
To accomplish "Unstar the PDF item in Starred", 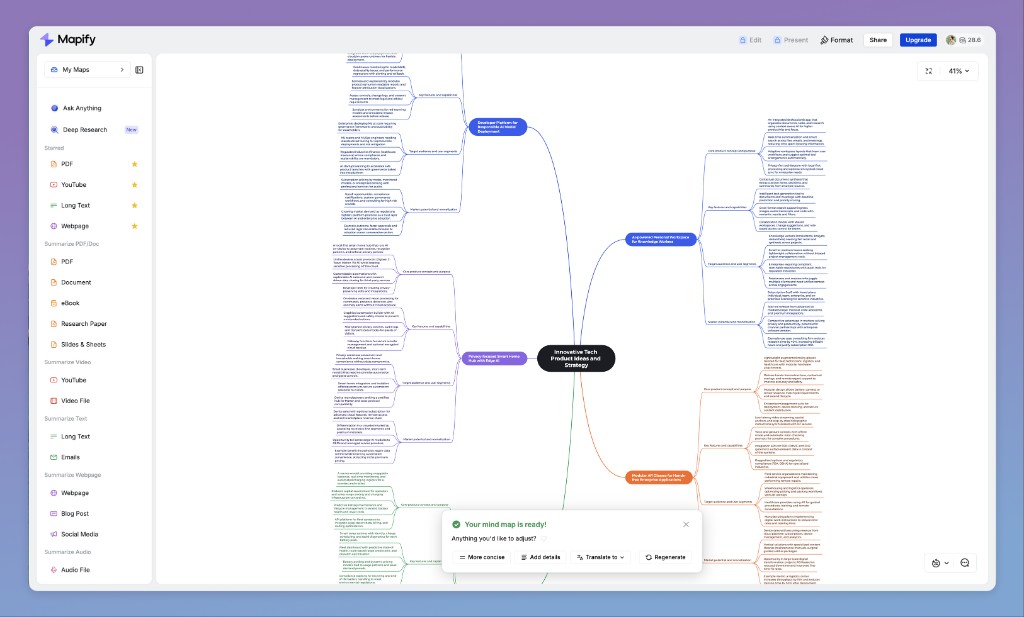I will tap(135, 164).
